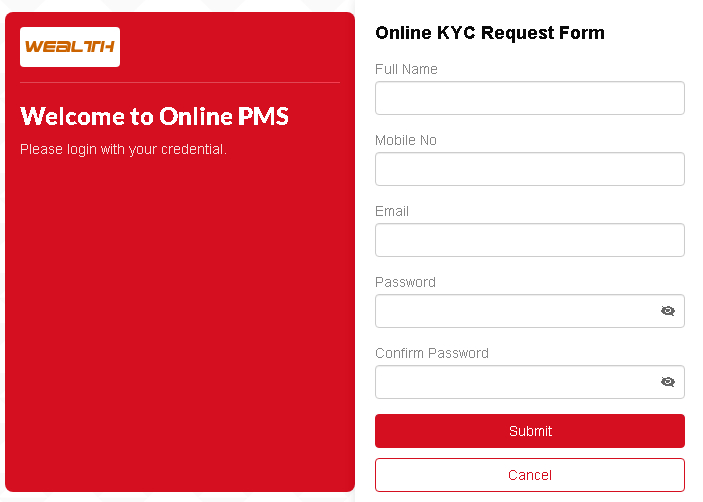Select the Email input field
The image size is (703, 502).
(x=529, y=240)
